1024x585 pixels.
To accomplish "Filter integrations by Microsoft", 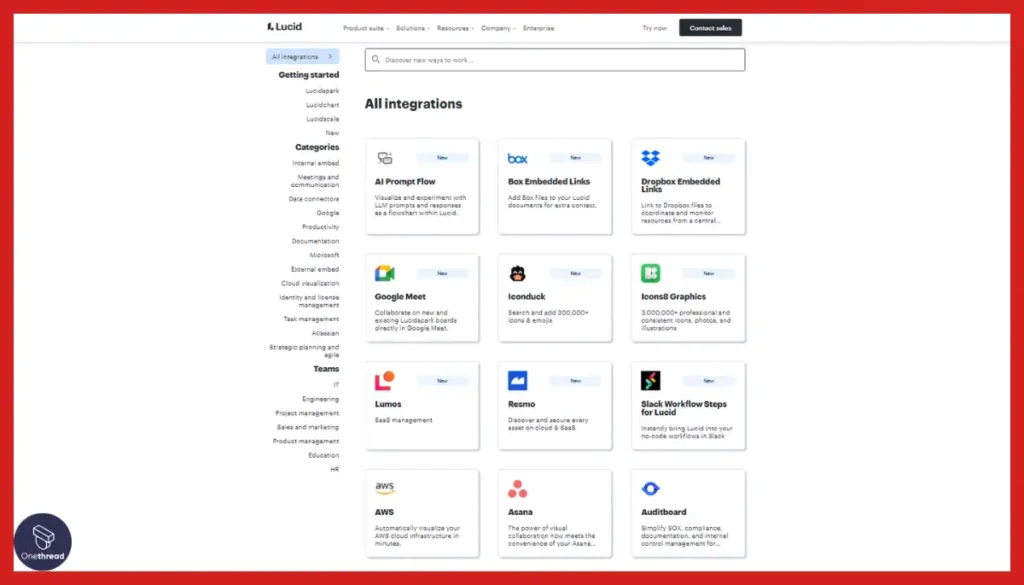I will tap(325, 255).
